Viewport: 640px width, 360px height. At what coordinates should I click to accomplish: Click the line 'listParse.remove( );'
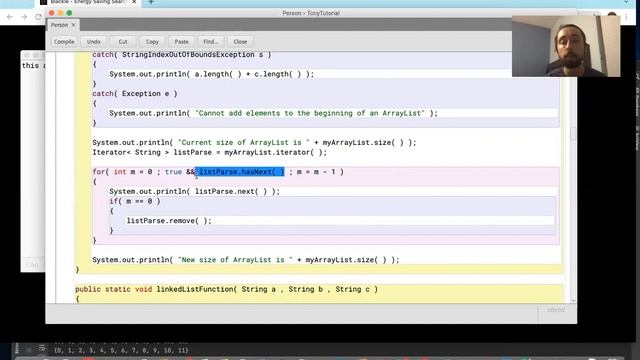tap(169, 221)
